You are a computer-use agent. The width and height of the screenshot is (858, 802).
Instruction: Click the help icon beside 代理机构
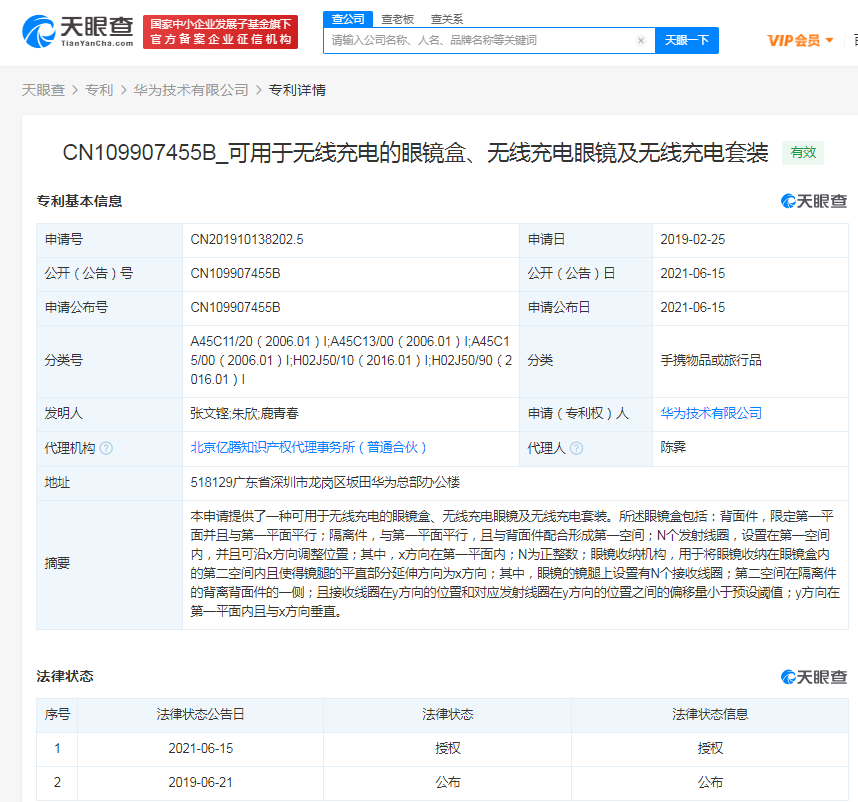click(x=107, y=448)
